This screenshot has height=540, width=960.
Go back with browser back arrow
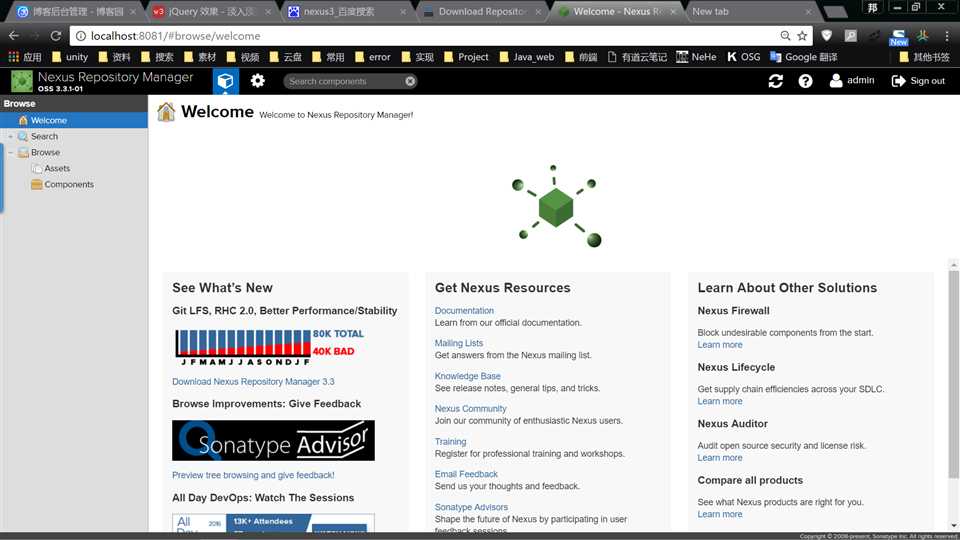coord(13,36)
